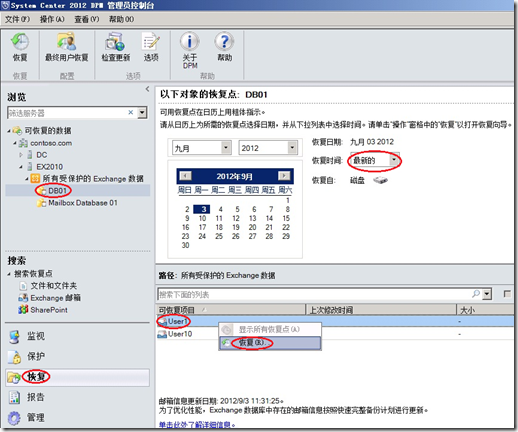Click the calendar previous month arrow
This screenshot has width=518, height=432.
click(x=186, y=176)
